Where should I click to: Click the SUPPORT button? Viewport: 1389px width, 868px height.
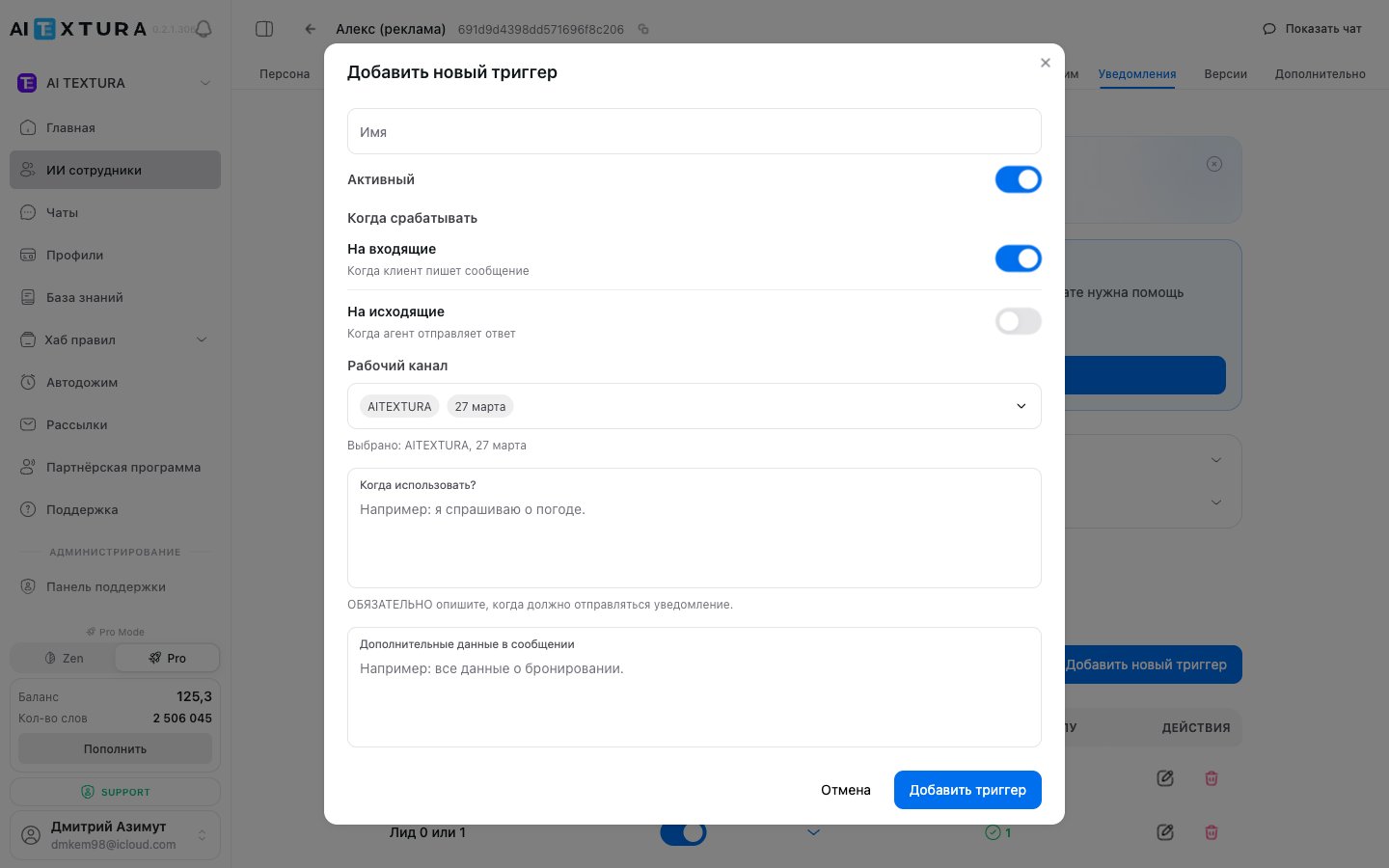[x=116, y=792]
